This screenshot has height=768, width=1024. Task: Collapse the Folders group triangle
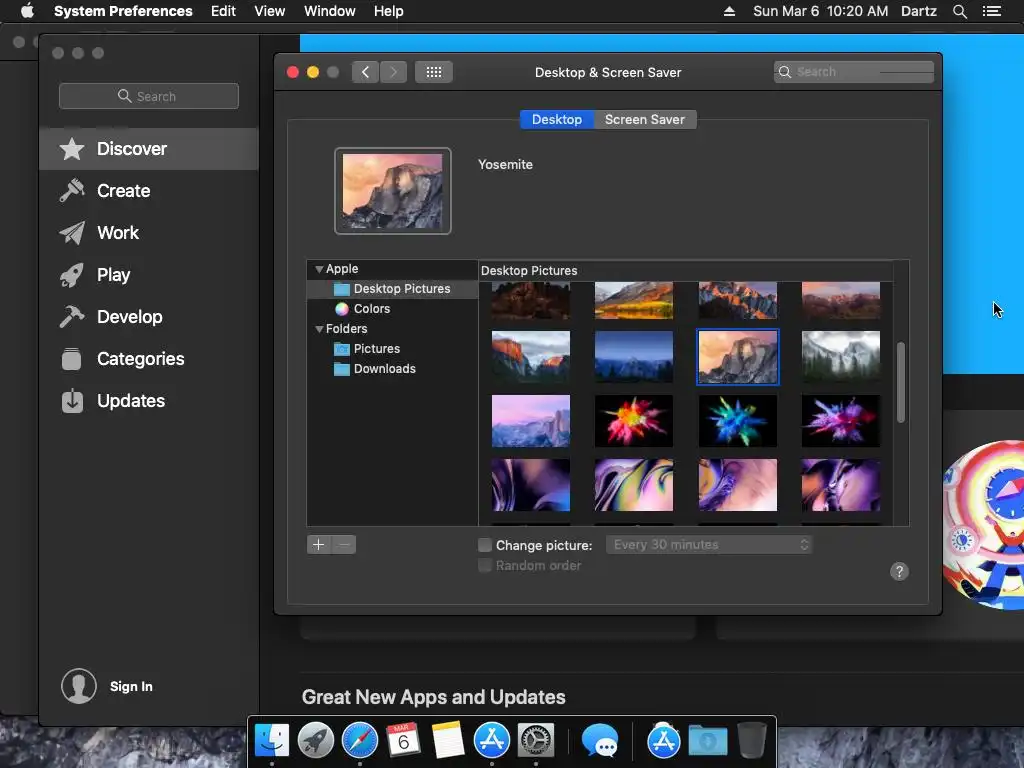click(x=319, y=329)
